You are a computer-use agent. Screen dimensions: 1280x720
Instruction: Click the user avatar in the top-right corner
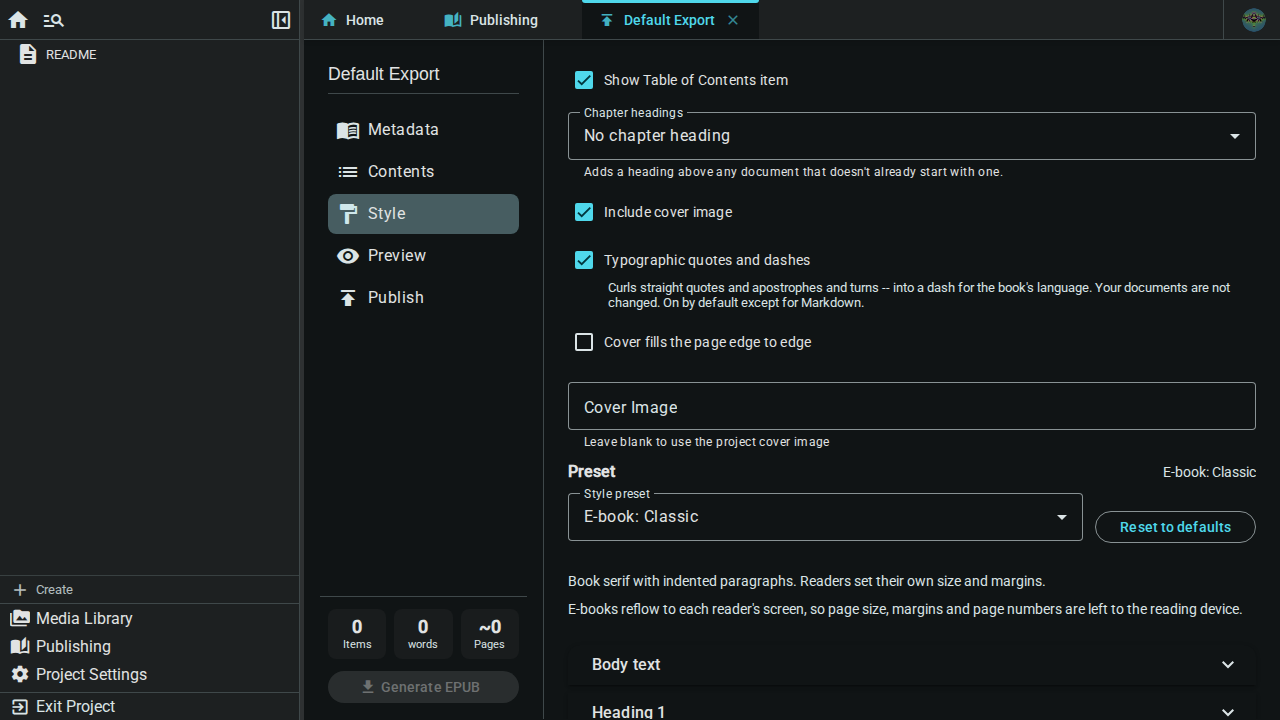[x=1254, y=20]
